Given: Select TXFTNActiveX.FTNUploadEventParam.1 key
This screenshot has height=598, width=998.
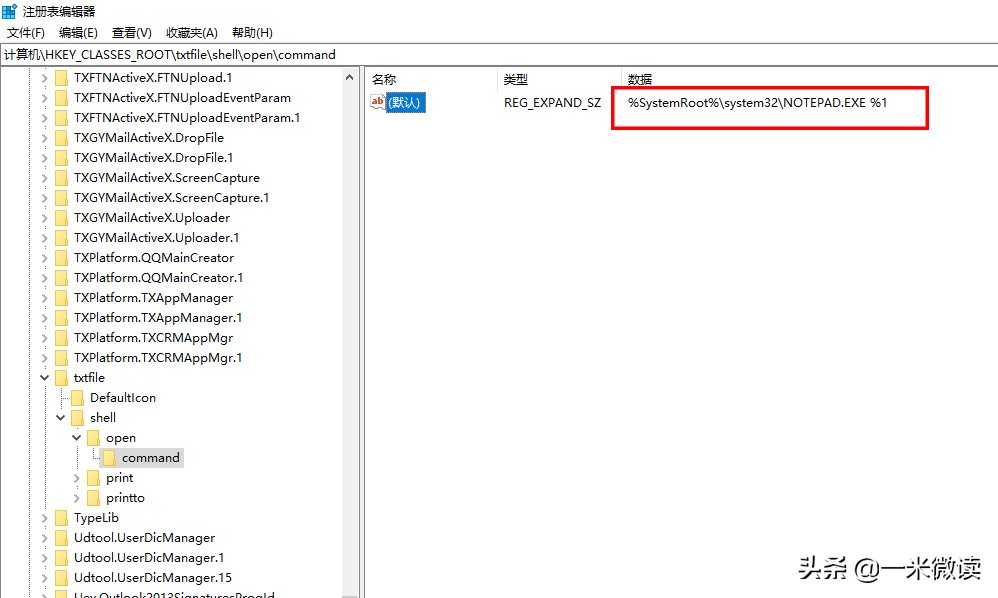Looking at the screenshot, I should tap(186, 118).
